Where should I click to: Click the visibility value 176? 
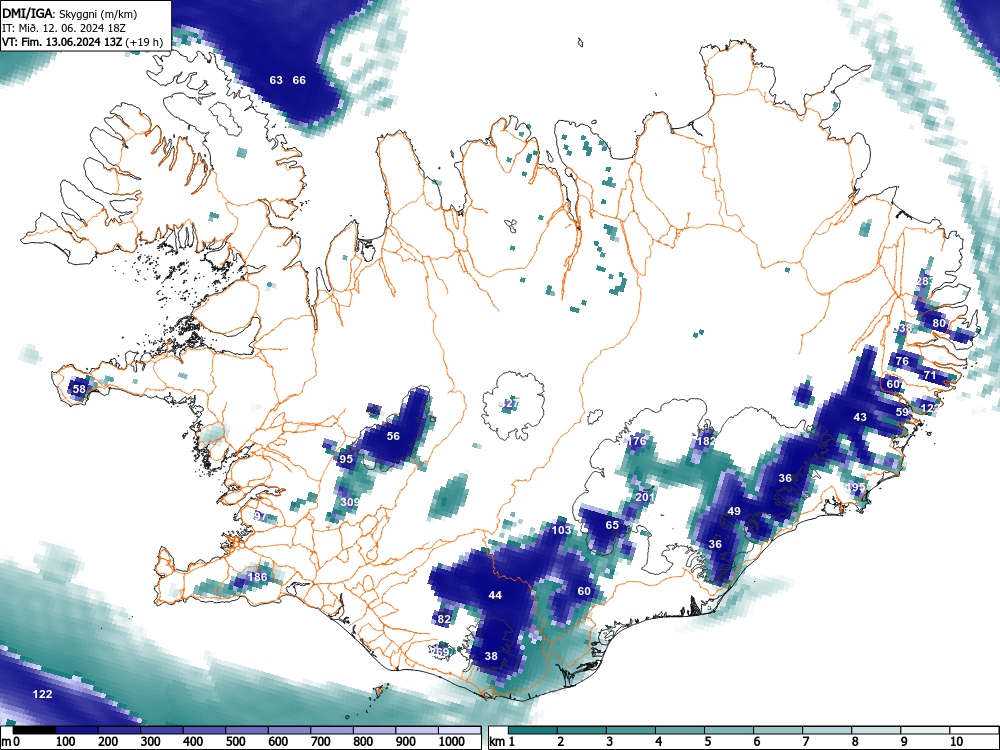click(x=637, y=441)
